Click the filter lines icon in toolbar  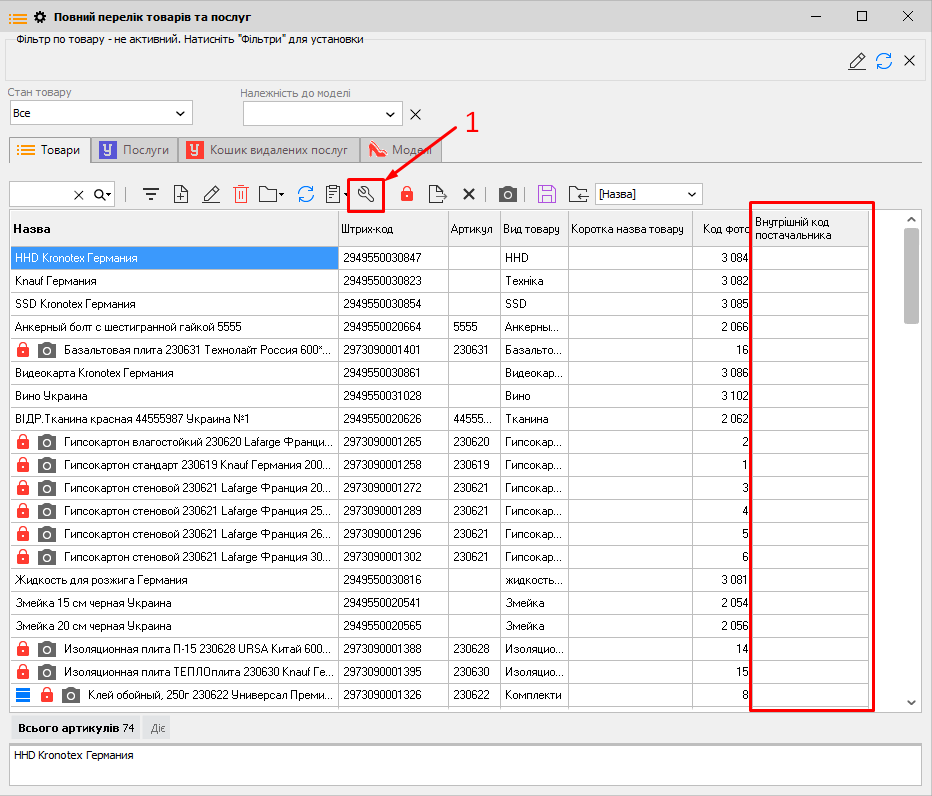point(151,194)
